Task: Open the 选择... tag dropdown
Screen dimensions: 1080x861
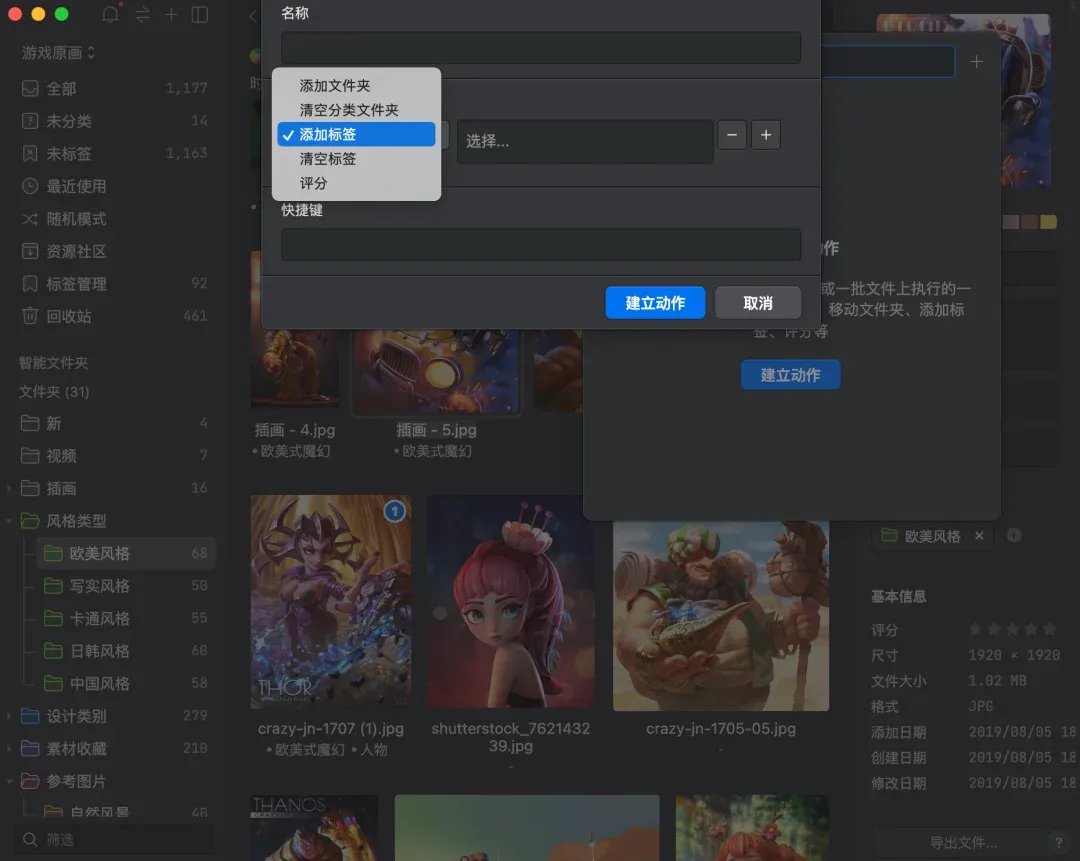Action: click(x=585, y=141)
